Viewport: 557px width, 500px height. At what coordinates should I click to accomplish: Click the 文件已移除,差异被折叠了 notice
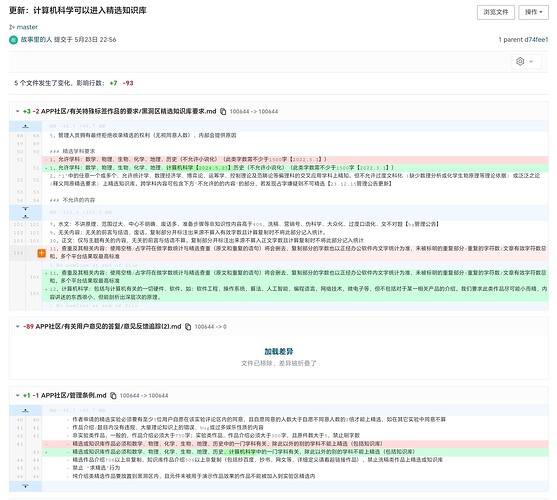coord(279,363)
